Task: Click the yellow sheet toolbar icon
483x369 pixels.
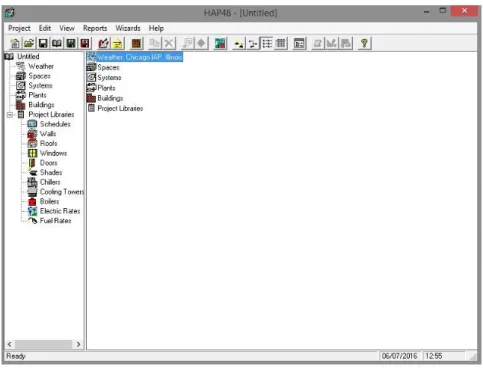Action: click(117, 43)
